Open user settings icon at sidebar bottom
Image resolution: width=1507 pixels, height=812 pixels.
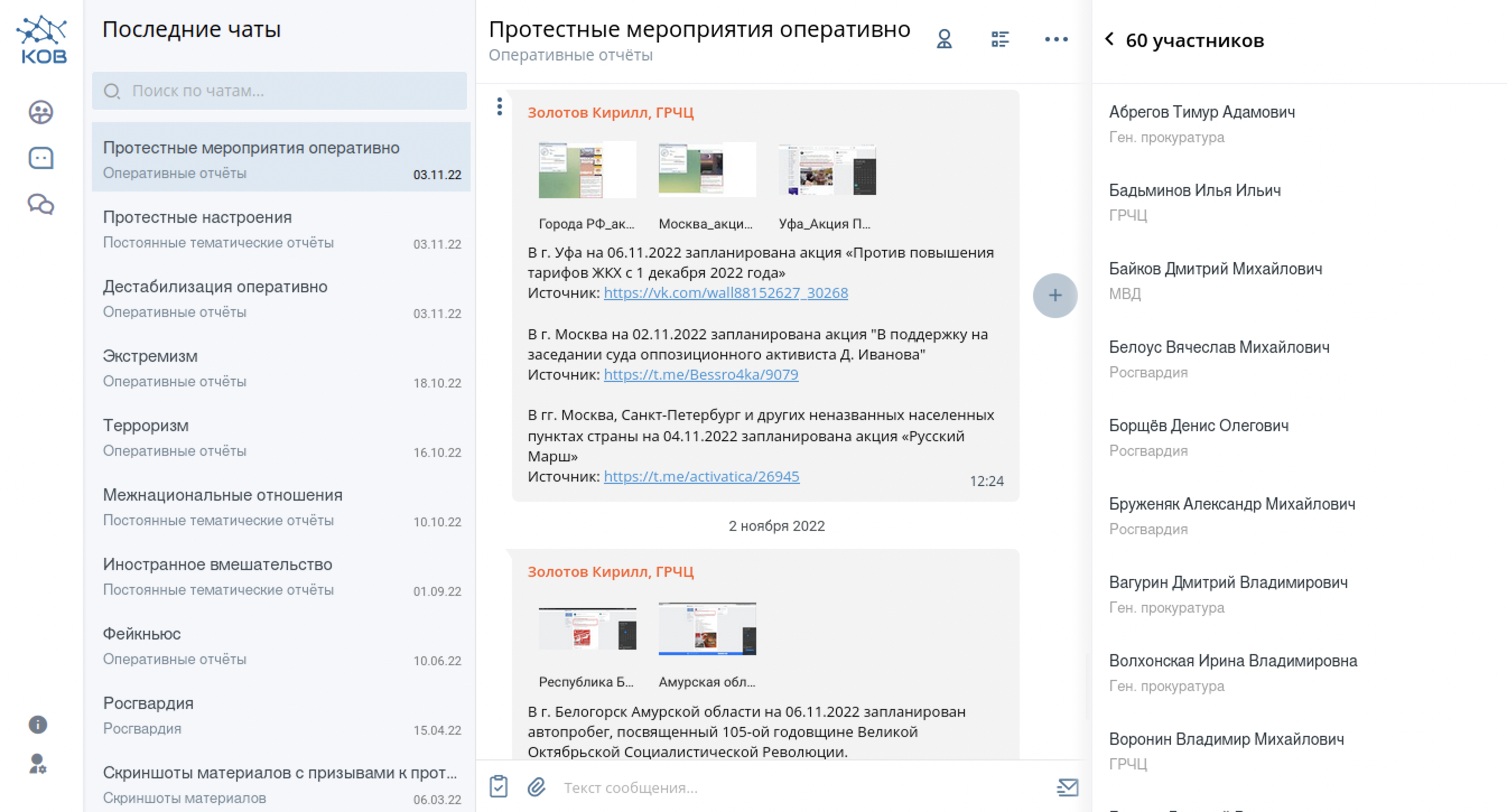[38, 763]
